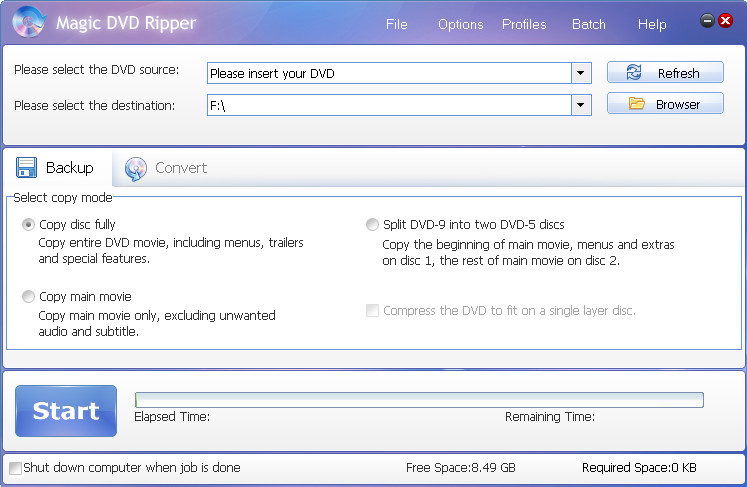Image resolution: width=747 pixels, height=487 pixels.
Task: Open the Profiles menu
Action: point(524,24)
